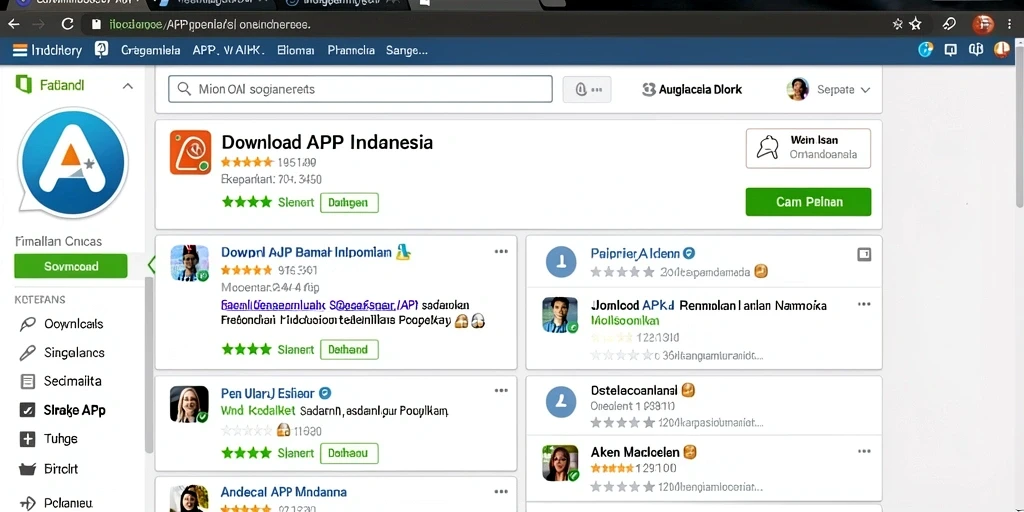The height and width of the screenshot is (512, 1024).
Task: Click the Jomlcod APKd profile thumbnail
Action: [560, 315]
